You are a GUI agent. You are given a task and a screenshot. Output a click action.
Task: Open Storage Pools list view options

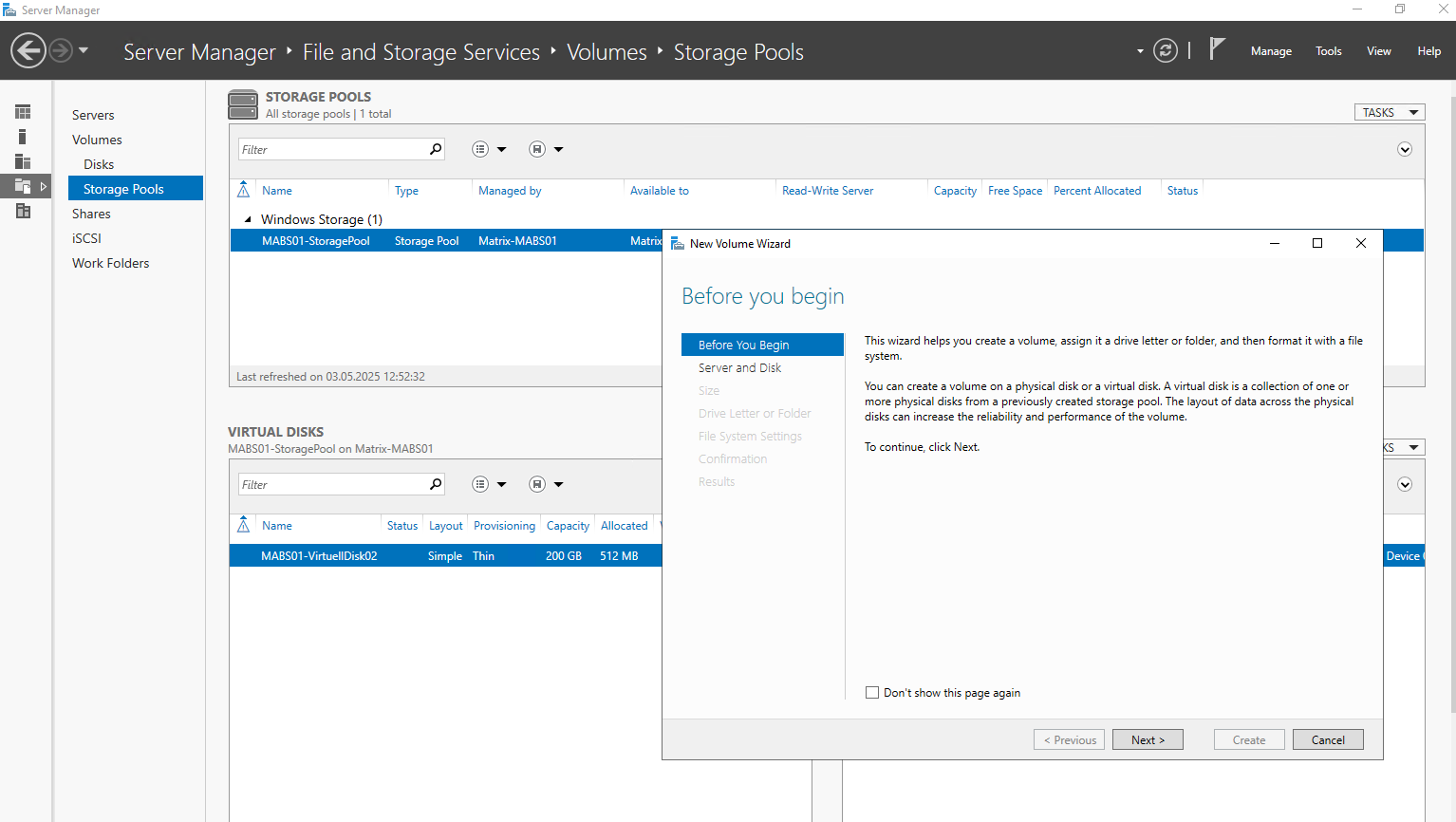tap(489, 149)
